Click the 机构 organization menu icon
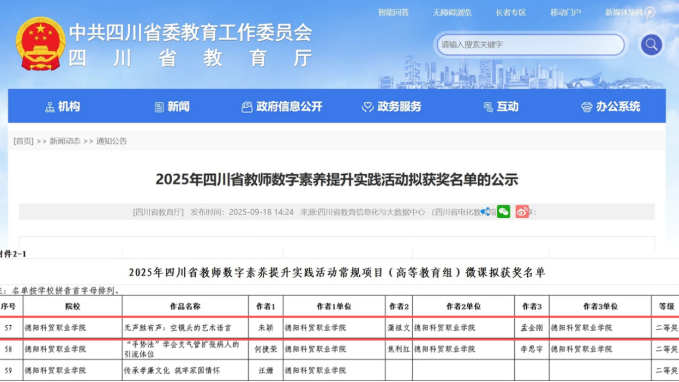Viewport: 679px width, 382px height. tap(50, 107)
